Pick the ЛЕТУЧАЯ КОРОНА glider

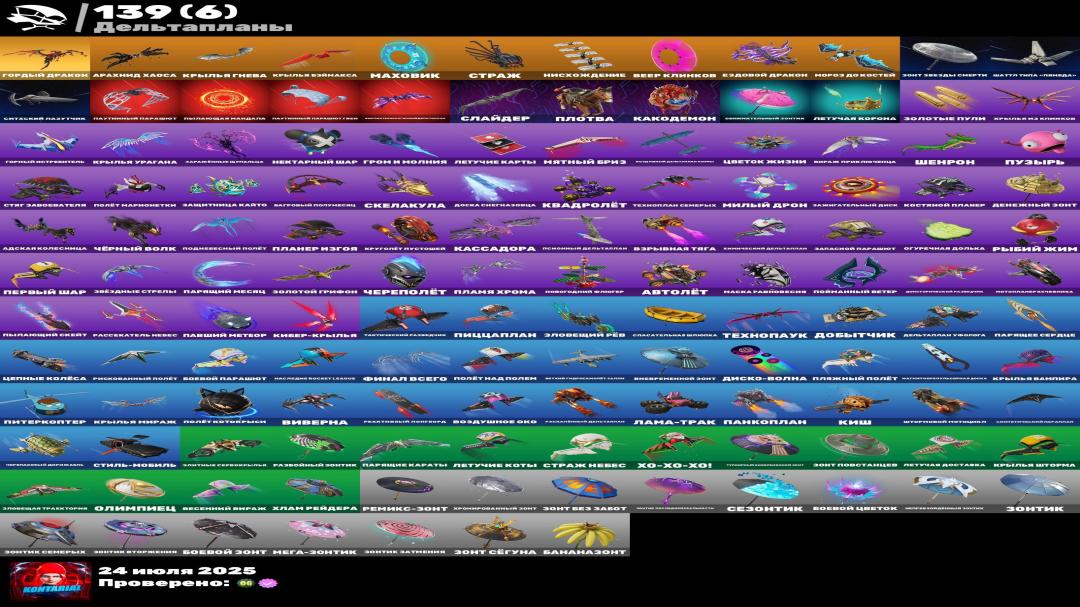(x=855, y=102)
